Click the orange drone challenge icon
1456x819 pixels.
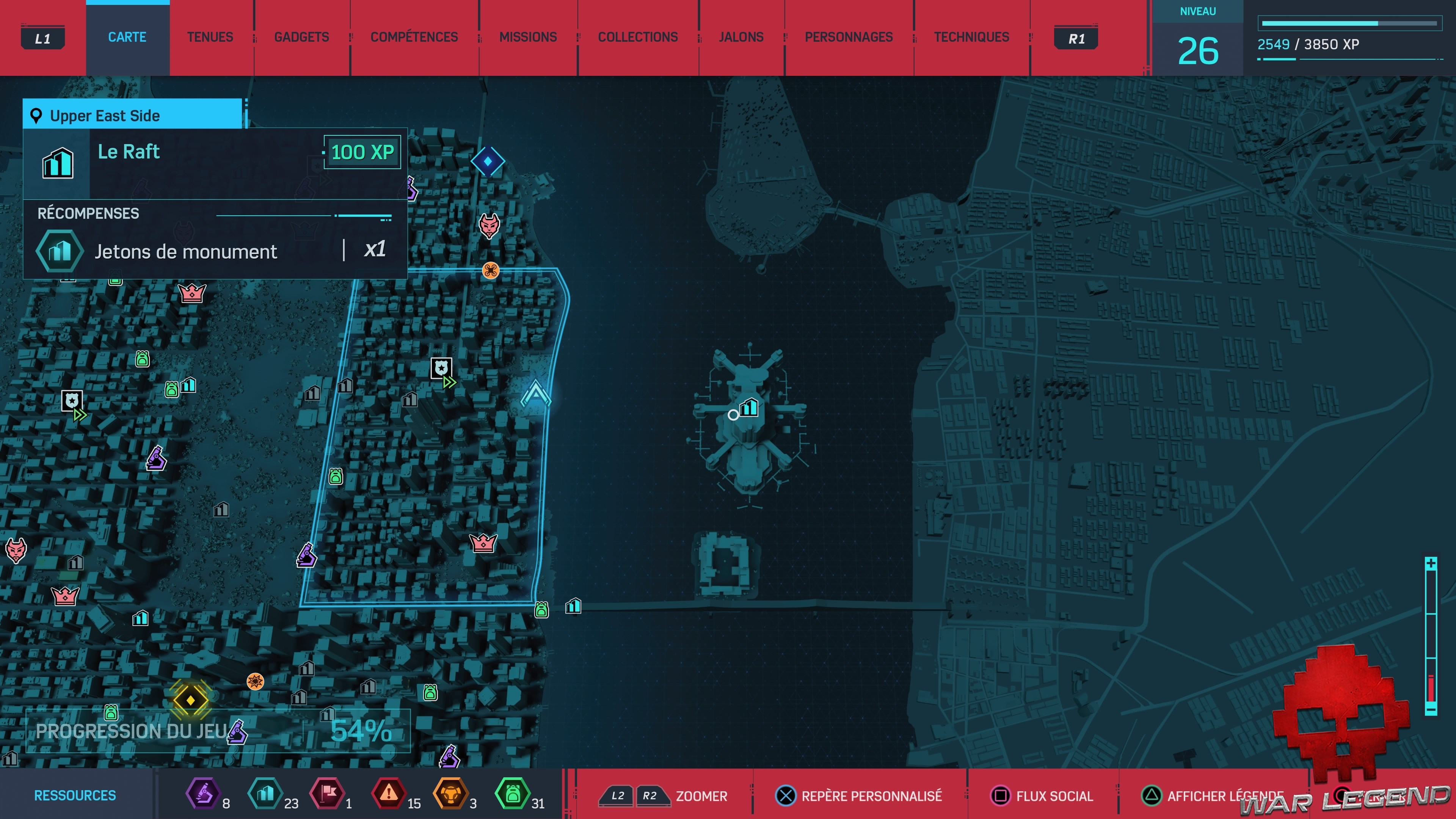coord(490,271)
